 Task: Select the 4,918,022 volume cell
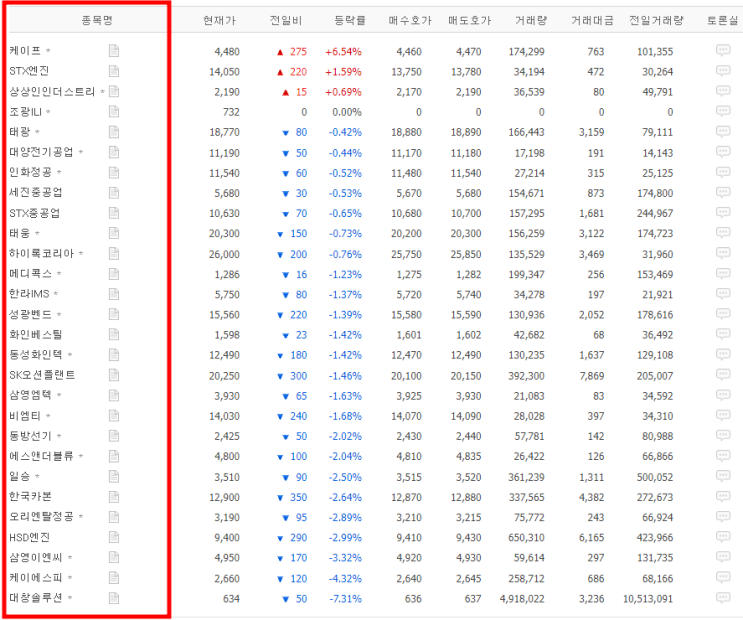point(522,599)
